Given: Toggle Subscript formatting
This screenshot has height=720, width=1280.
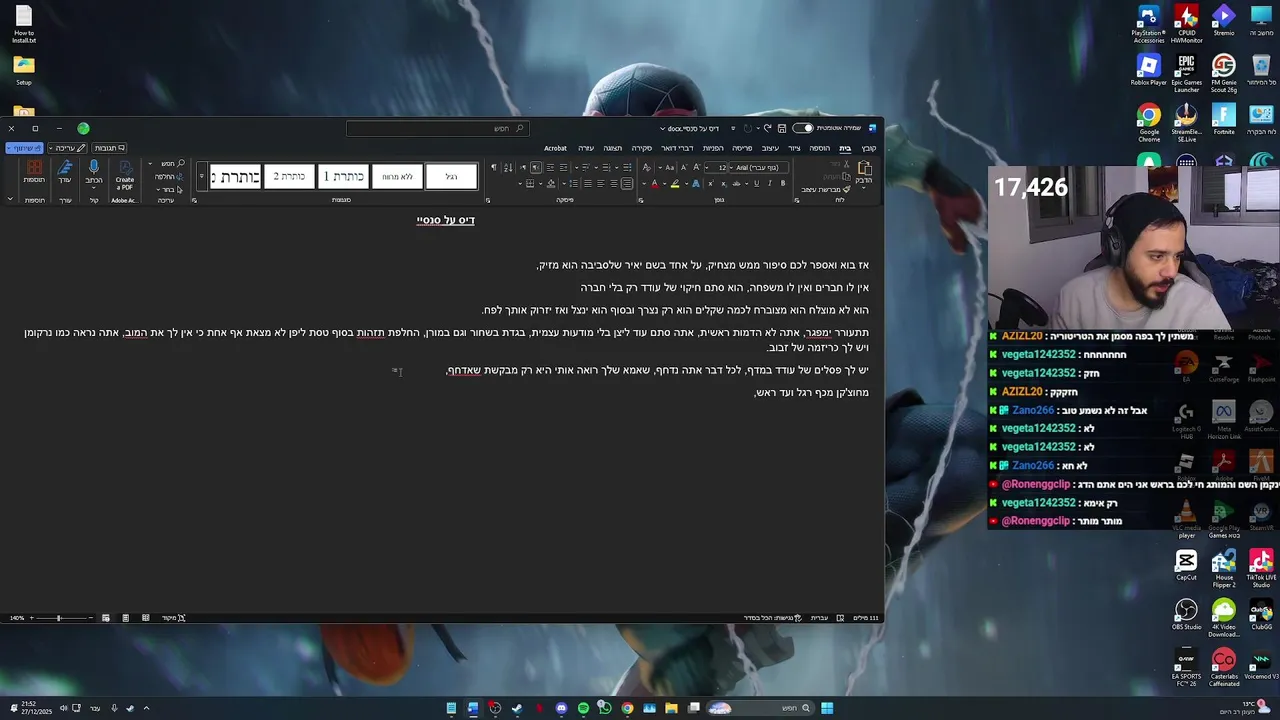Looking at the screenshot, I should point(724,184).
